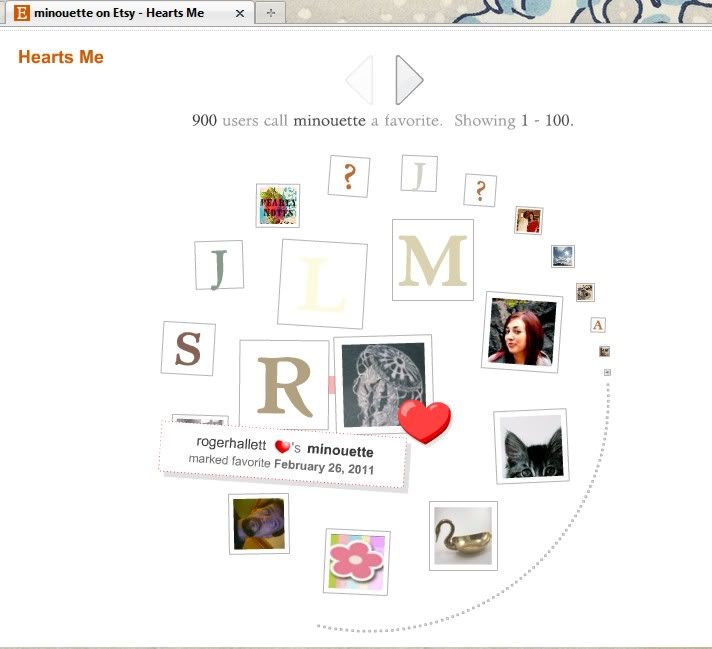This screenshot has width=712, height=649.
Task: Select the large letter R avatar tile
Action: pyautogui.click(x=284, y=386)
